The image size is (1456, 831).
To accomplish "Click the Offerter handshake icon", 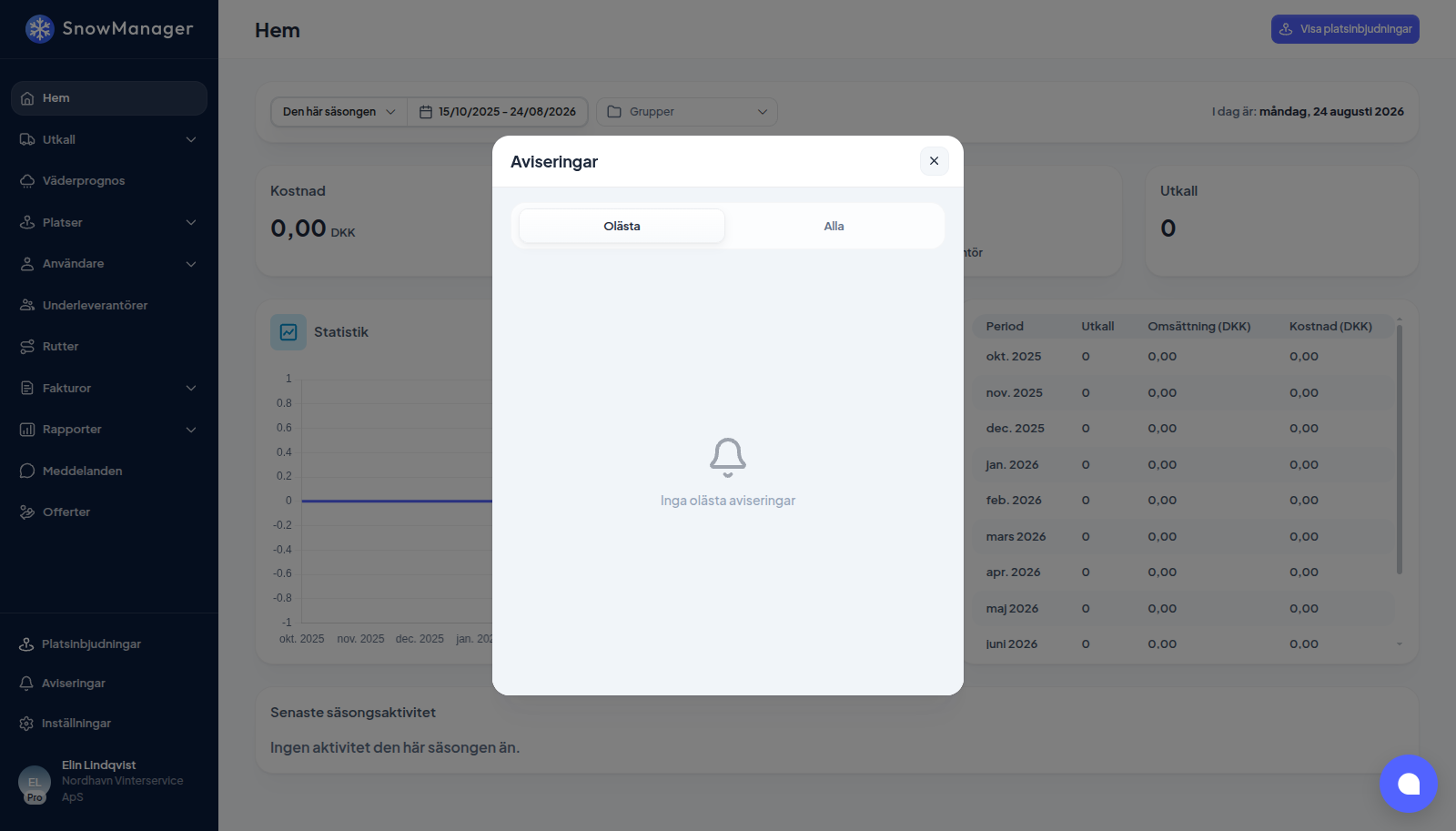I will (27, 512).
